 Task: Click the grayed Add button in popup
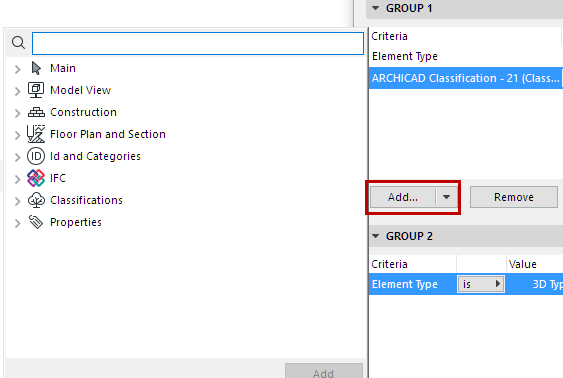point(324,372)
